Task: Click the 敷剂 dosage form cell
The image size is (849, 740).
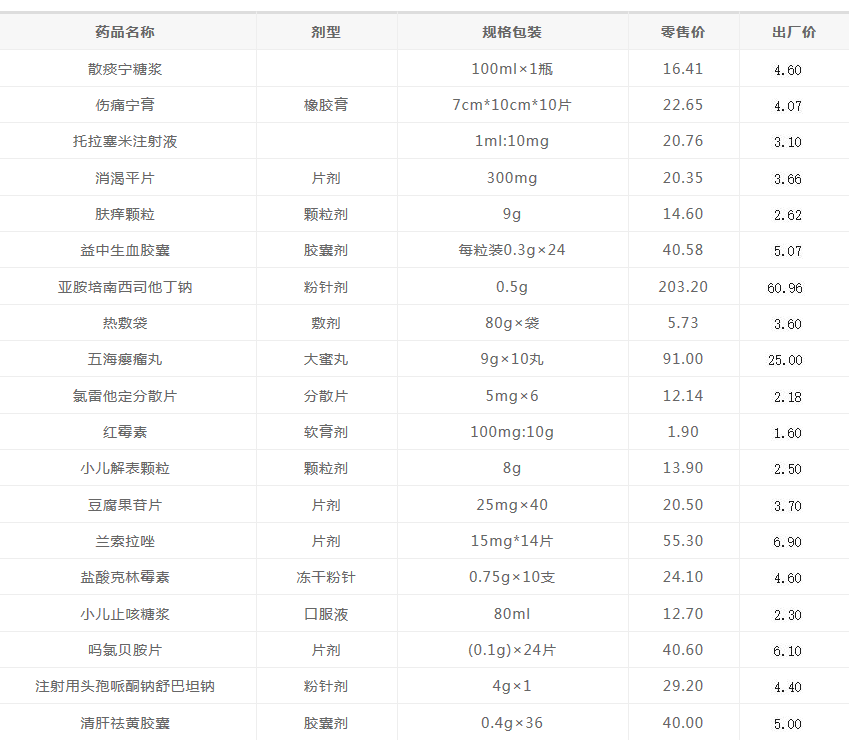Action: [x=326, y=323]
